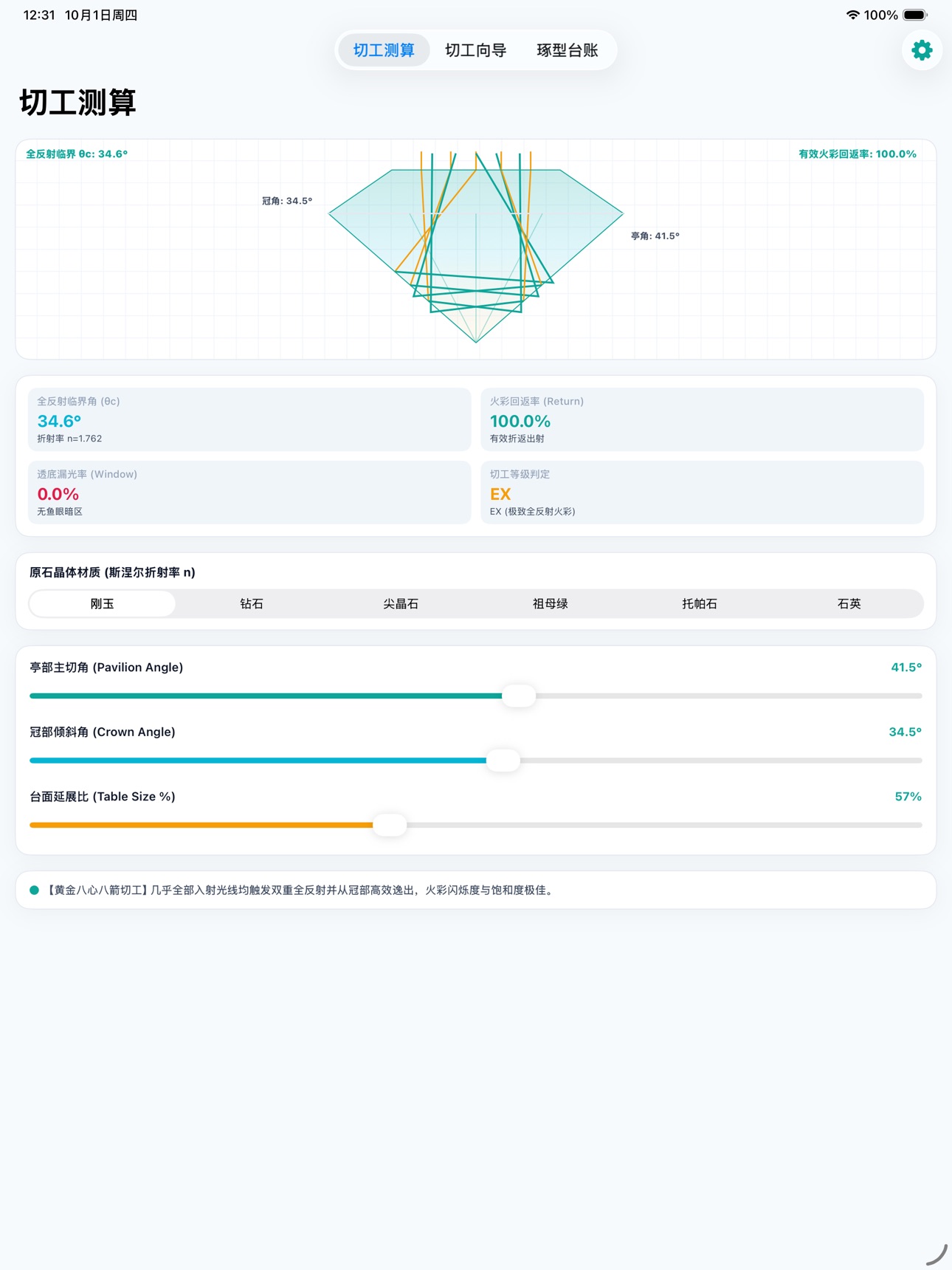Click the 57% table size value
Viewport: 952px width, 1270px height.
tap(908, 797)
